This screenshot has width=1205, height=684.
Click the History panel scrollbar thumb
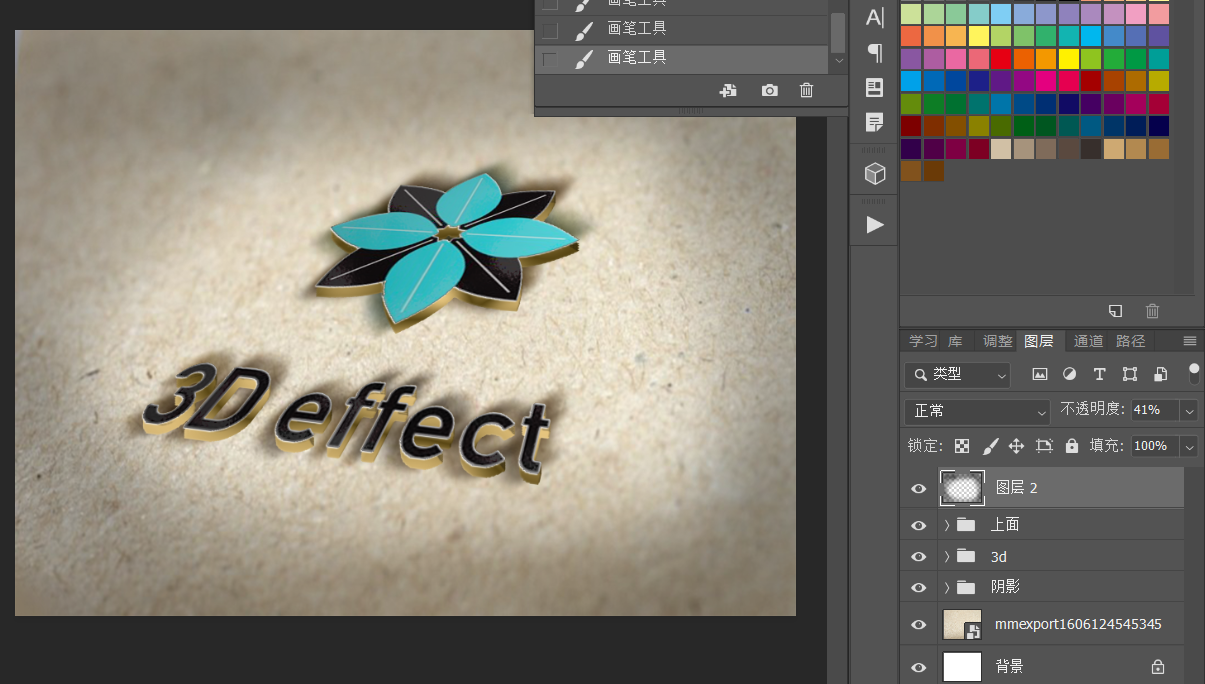point(838,32)
